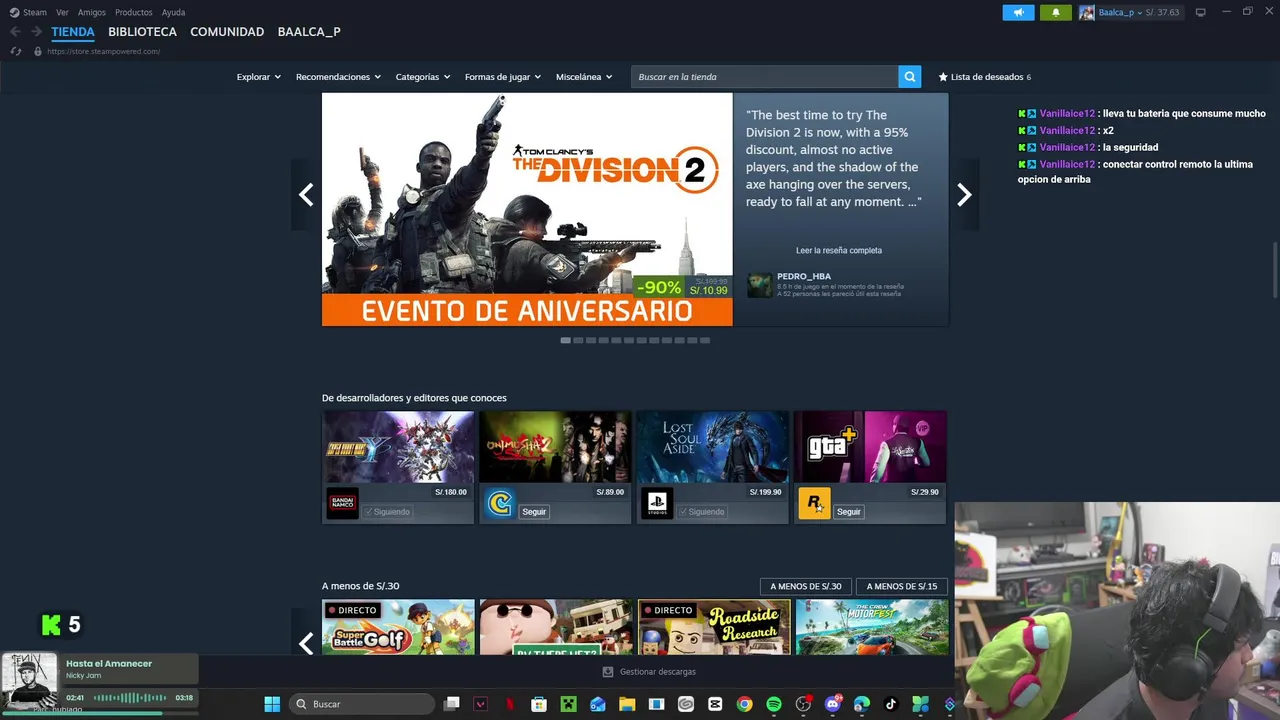Open Spotify from the taskbar
This screenshot has height=720, width=1280.
[x=774, y=704]
